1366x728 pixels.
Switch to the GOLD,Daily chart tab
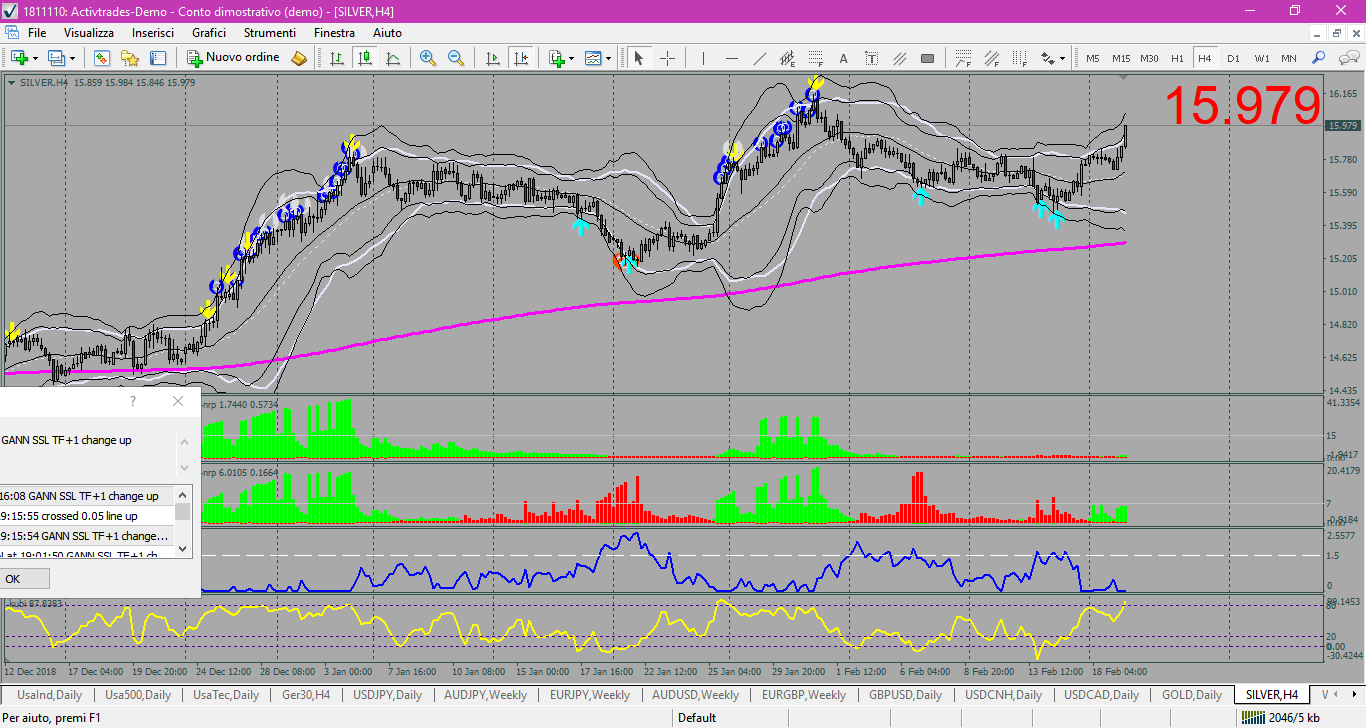pos(1191,694)
